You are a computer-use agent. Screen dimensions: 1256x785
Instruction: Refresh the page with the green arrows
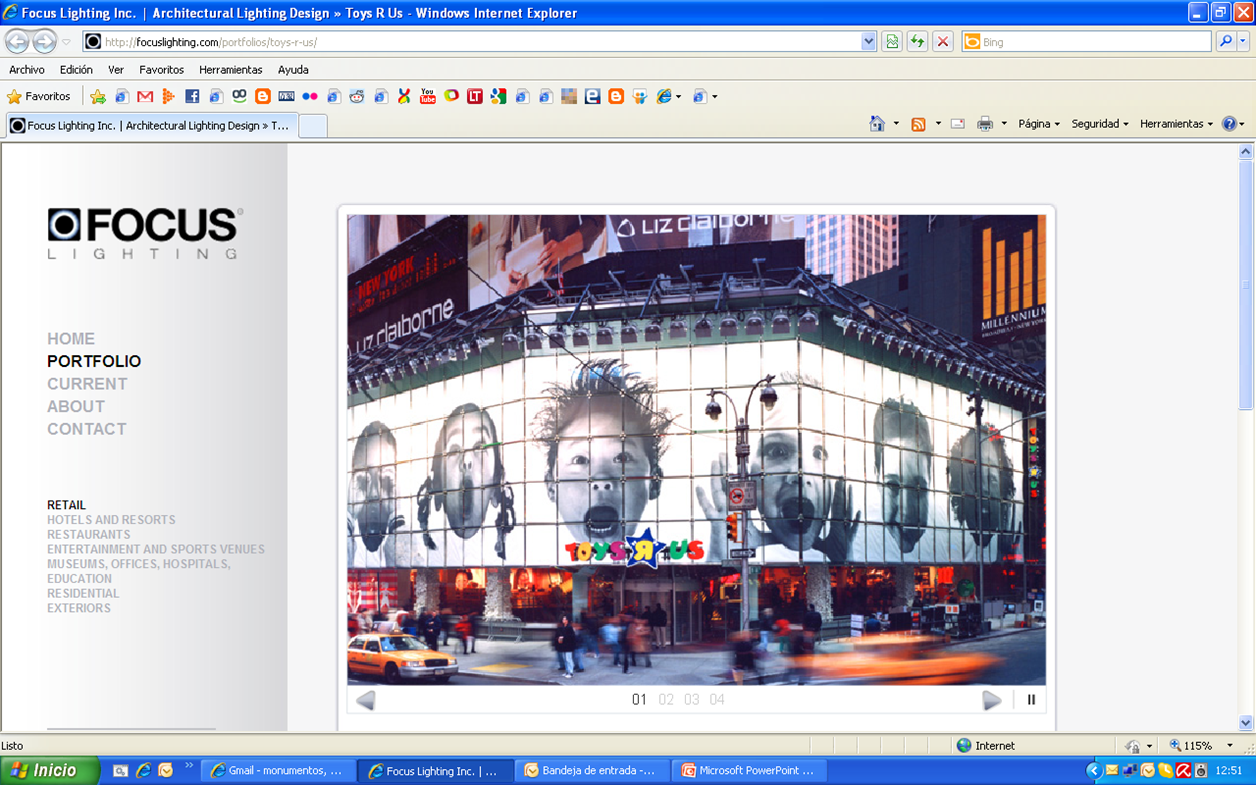tap(917, 42)
